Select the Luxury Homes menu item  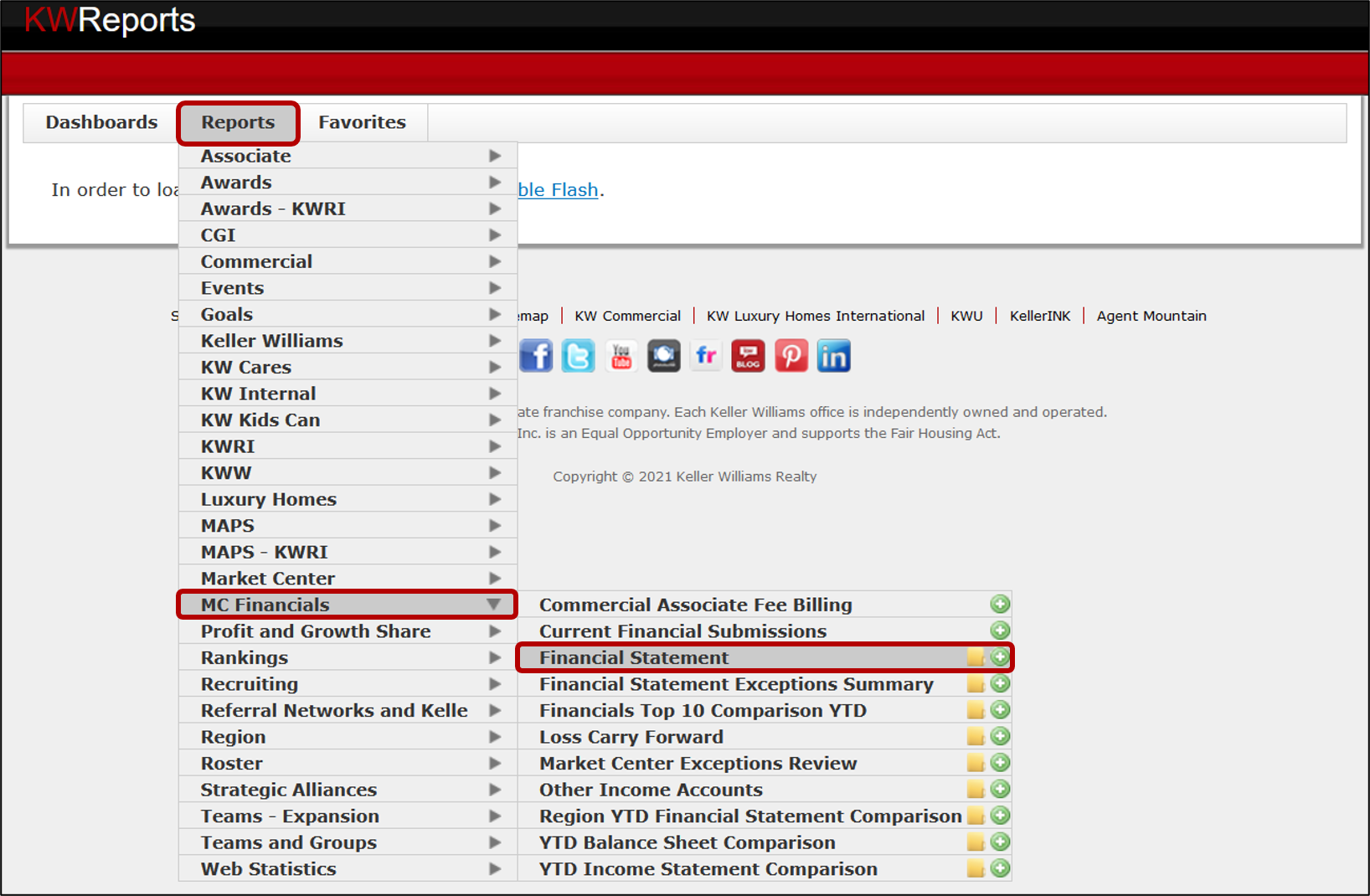point(348,499)
